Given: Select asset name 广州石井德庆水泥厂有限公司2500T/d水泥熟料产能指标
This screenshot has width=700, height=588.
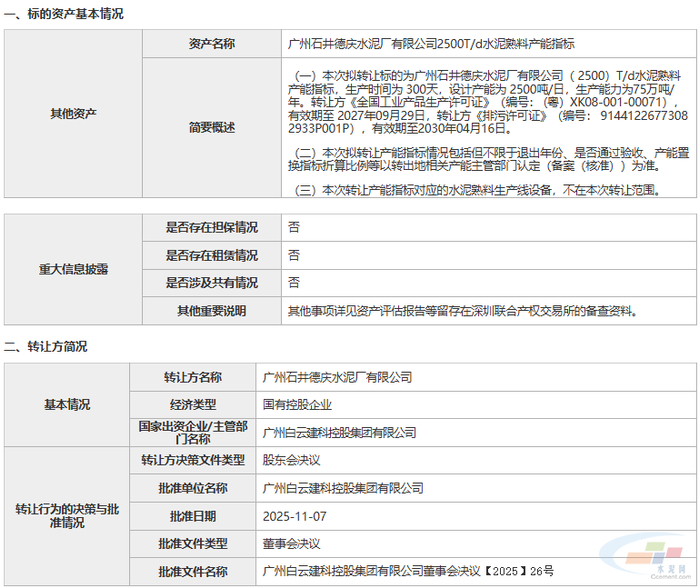Looking at the screenshot, I should click(x=431, y=43).
